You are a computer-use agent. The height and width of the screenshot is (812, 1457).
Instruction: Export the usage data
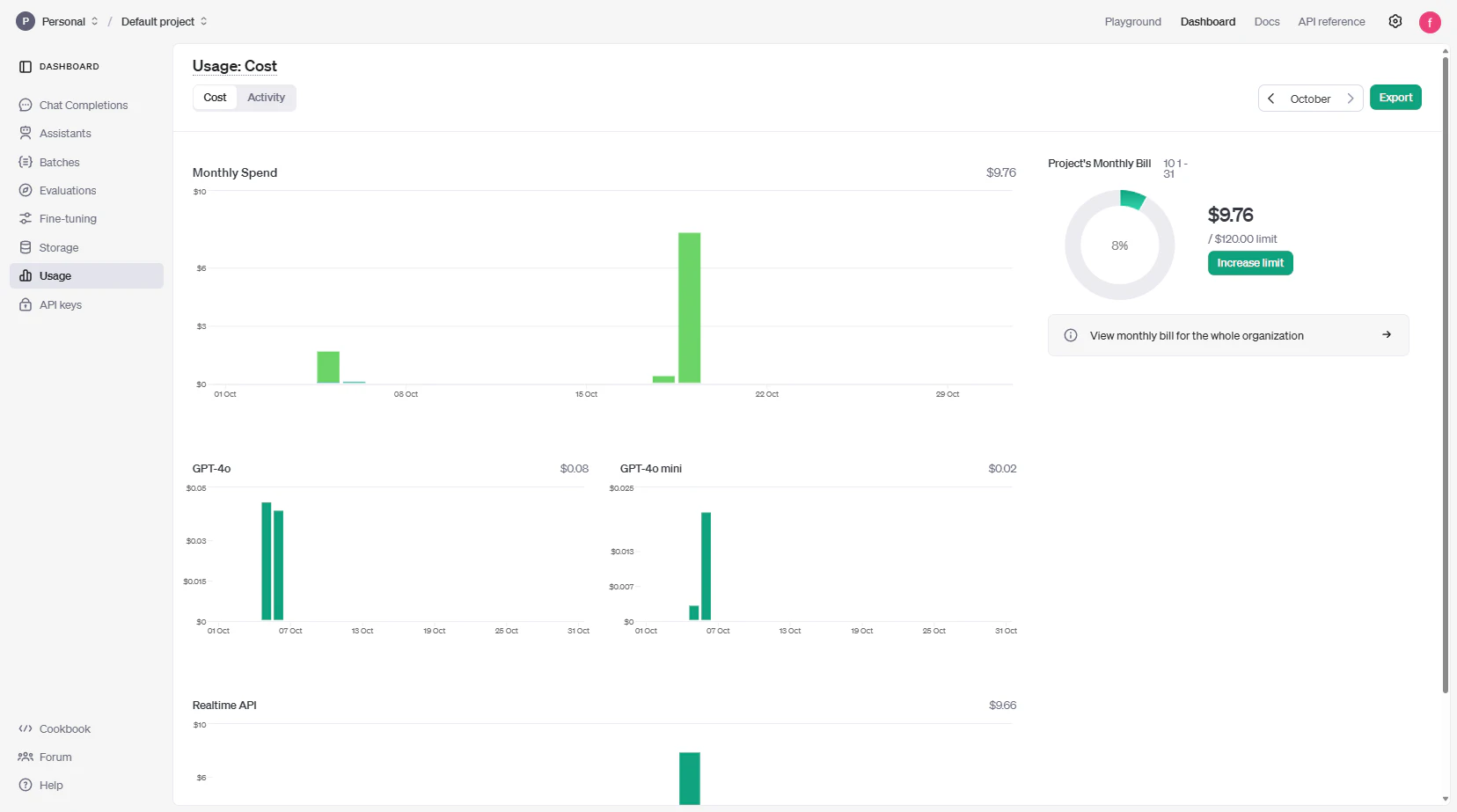1395,98
